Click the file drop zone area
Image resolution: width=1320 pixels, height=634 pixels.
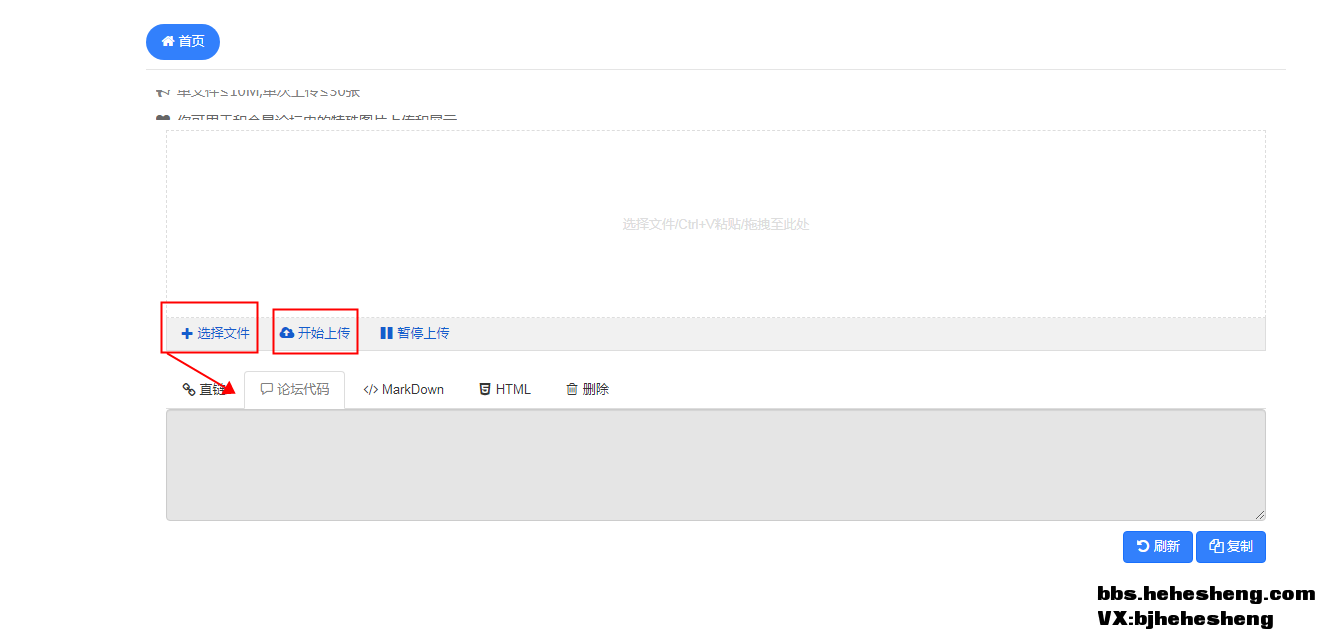[715, 224]
